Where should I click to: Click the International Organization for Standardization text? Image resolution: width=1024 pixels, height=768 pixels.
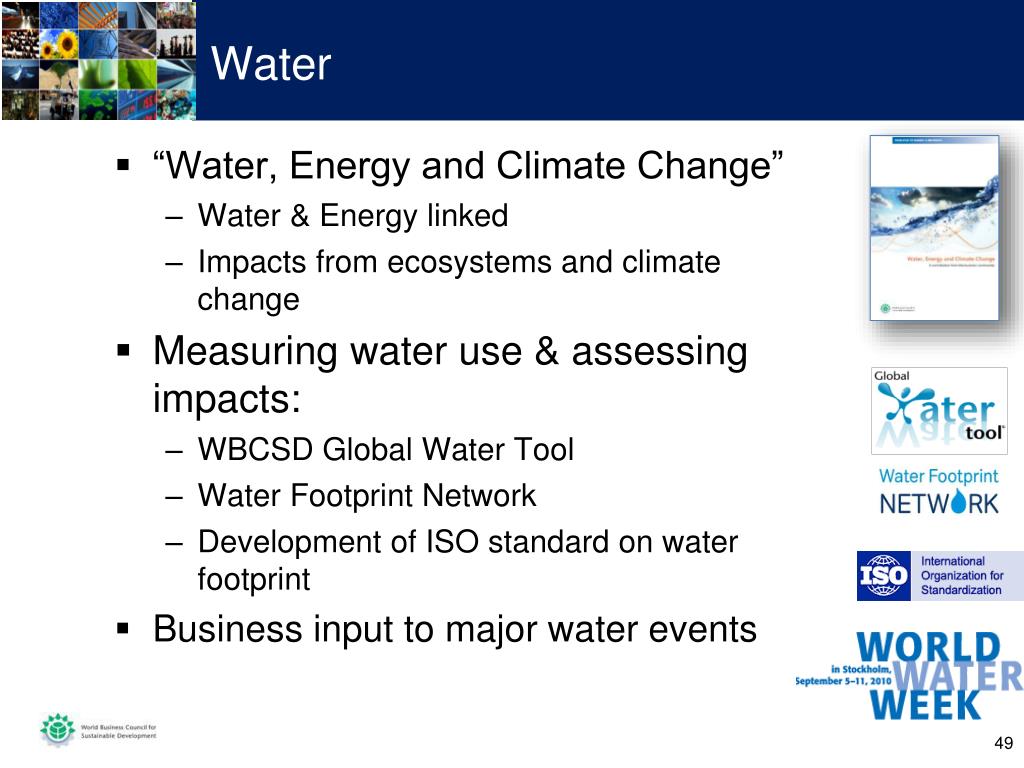pos(961,575)
